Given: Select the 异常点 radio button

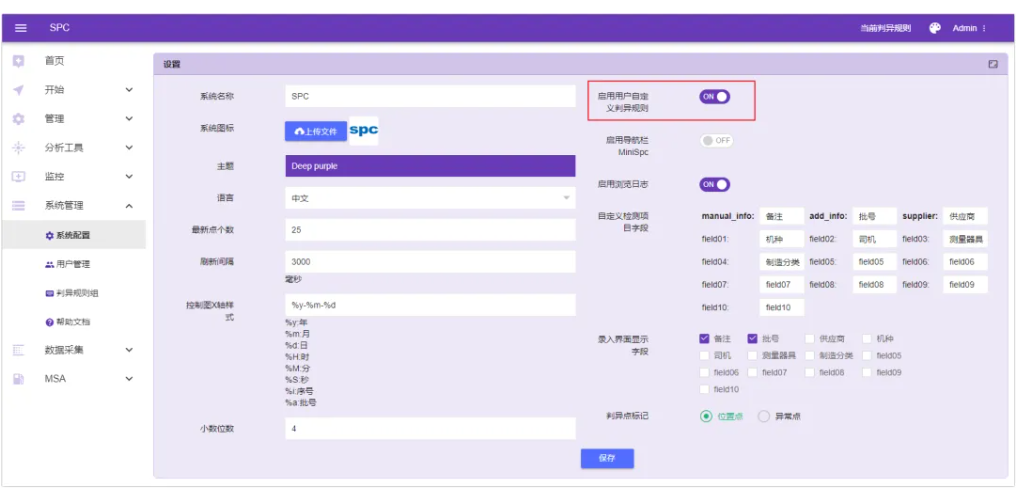Looking at the screenshot, I should point(765,416).
